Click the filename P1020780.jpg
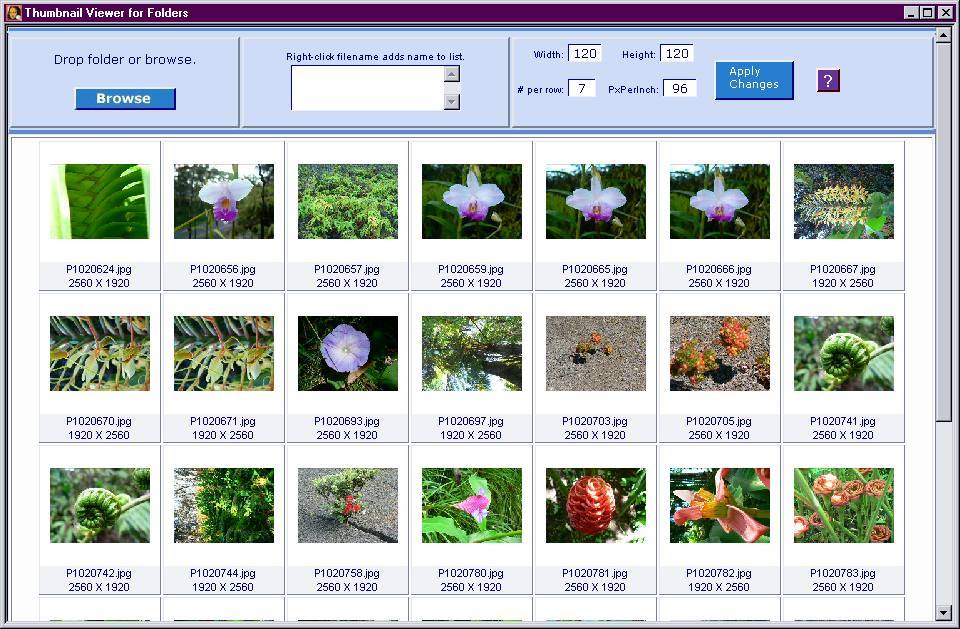Image resolution: width=960 pixels, height=629 pixels. pos(471,573)
